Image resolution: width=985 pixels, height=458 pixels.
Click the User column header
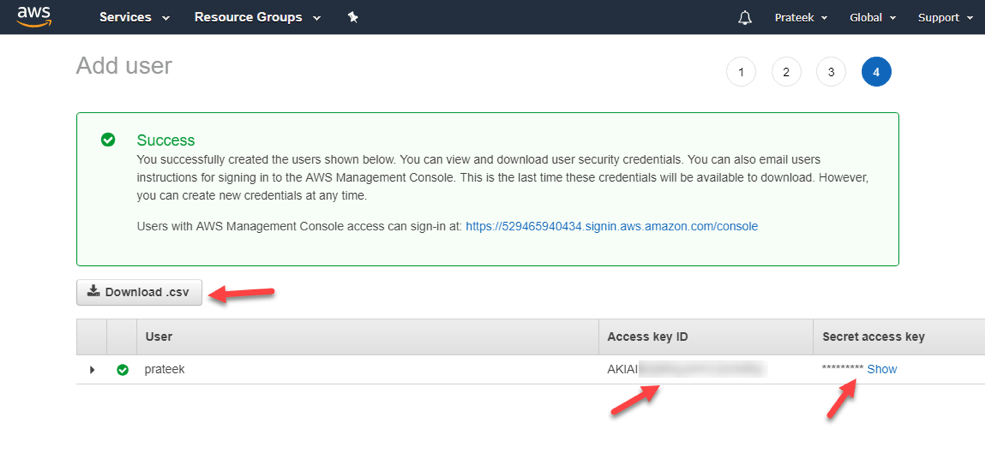tap(159, 337)
